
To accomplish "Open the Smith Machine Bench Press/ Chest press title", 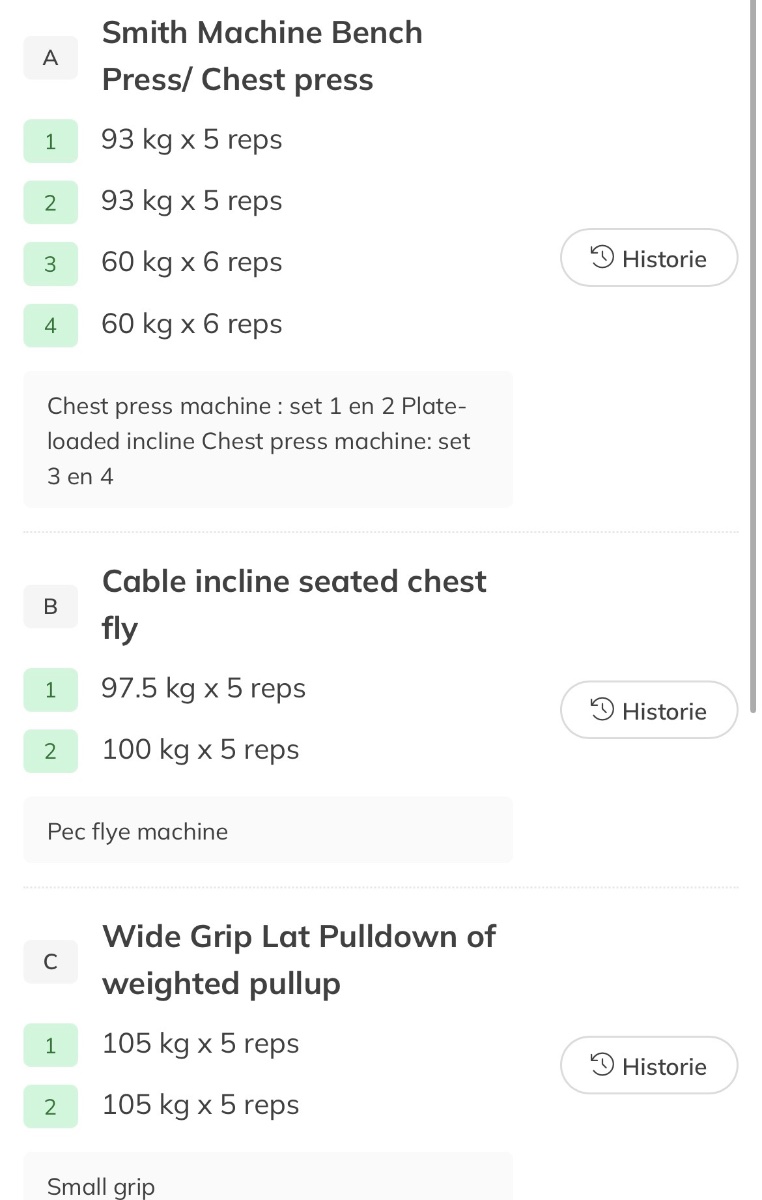I will [x=262, y=56].
